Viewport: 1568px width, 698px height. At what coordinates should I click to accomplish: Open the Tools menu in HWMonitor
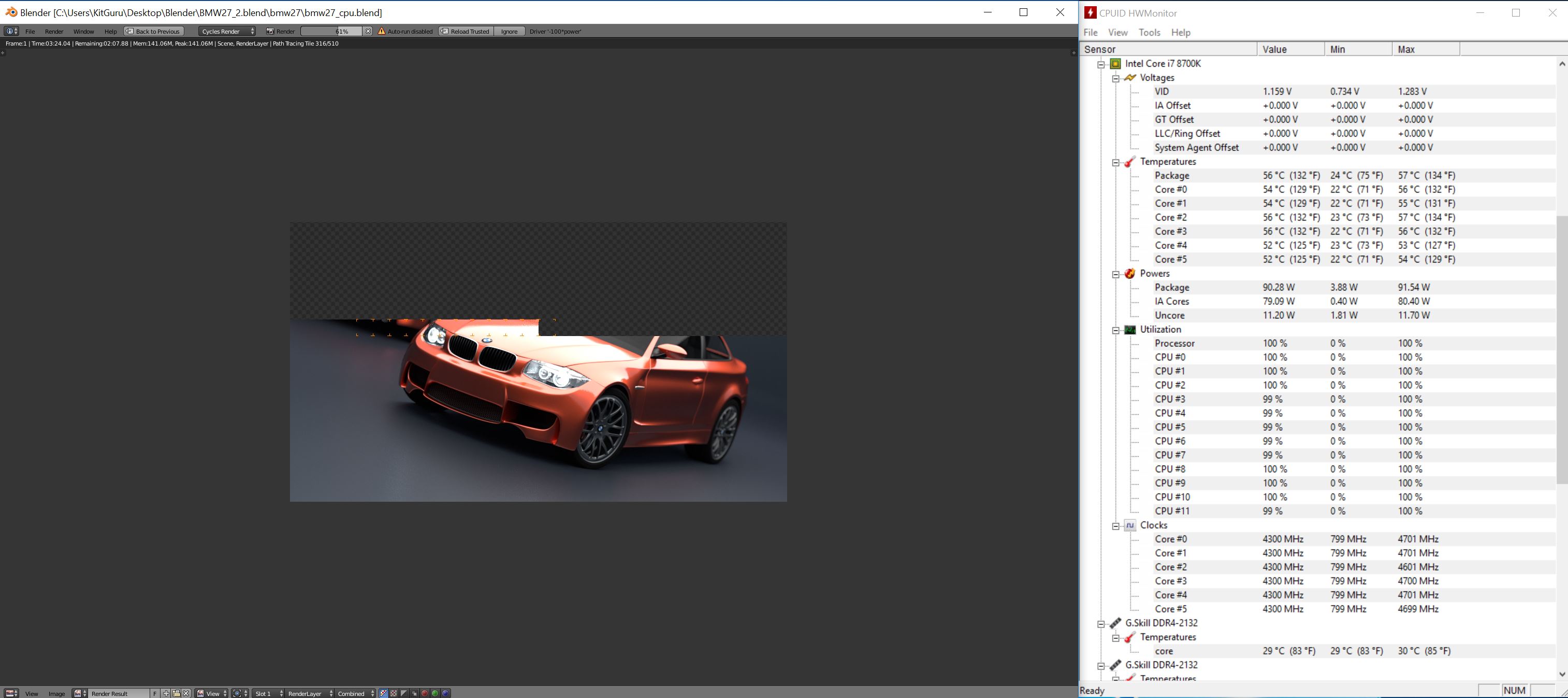click(1149, 32)
